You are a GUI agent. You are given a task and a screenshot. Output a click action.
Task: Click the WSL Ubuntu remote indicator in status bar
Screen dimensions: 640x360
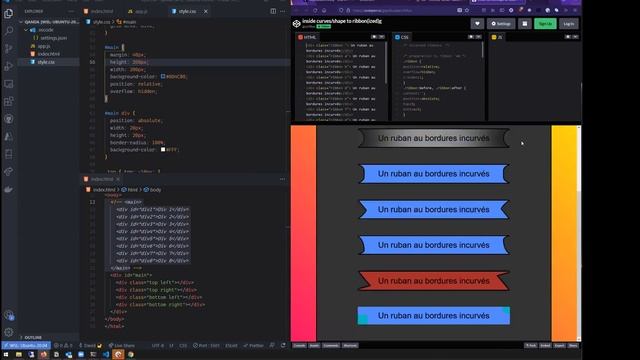coord(26,345)
